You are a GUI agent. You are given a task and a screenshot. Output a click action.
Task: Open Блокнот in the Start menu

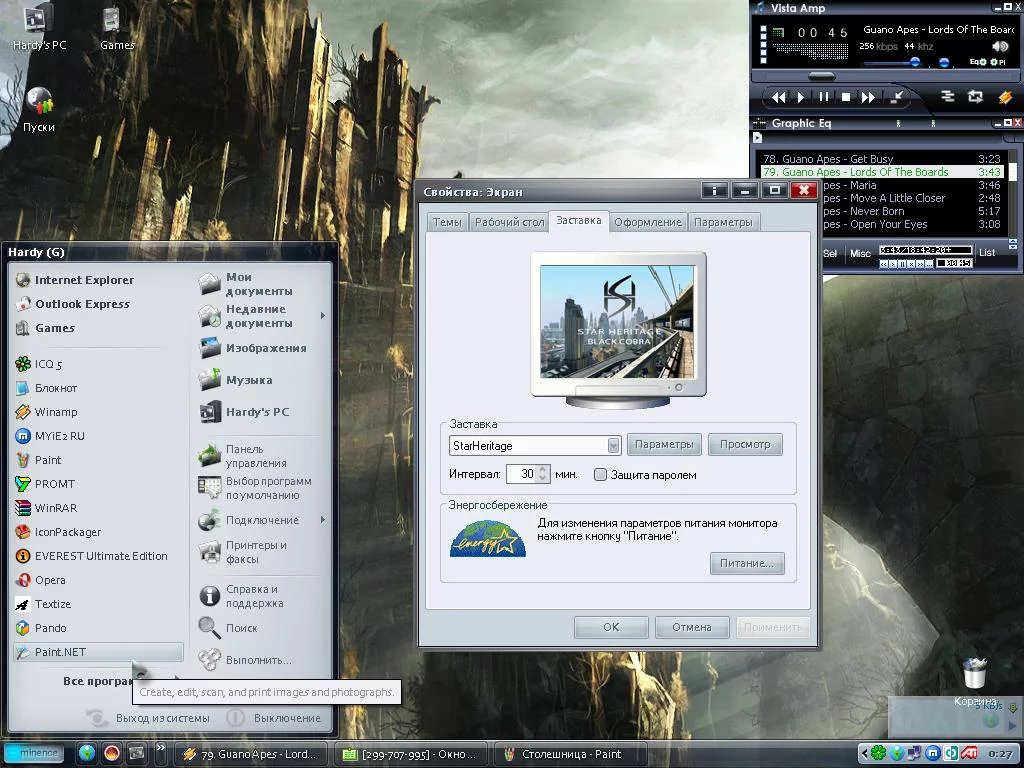[x=46, y=389]
